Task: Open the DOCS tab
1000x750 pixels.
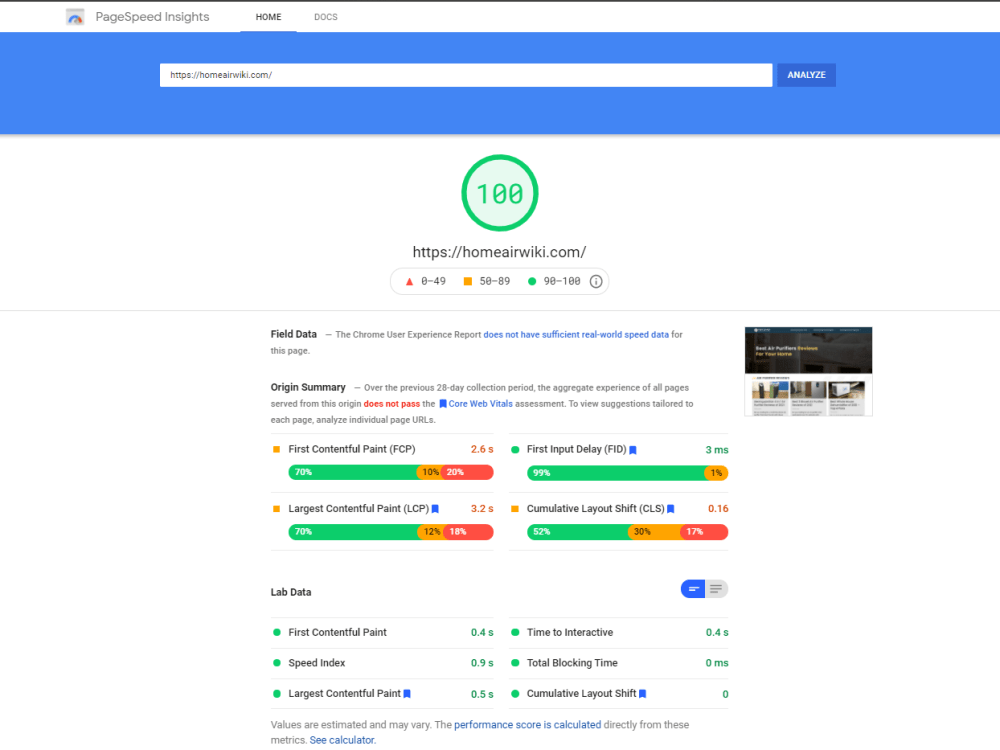Action: pyautogui.click(x=326, y=17)
